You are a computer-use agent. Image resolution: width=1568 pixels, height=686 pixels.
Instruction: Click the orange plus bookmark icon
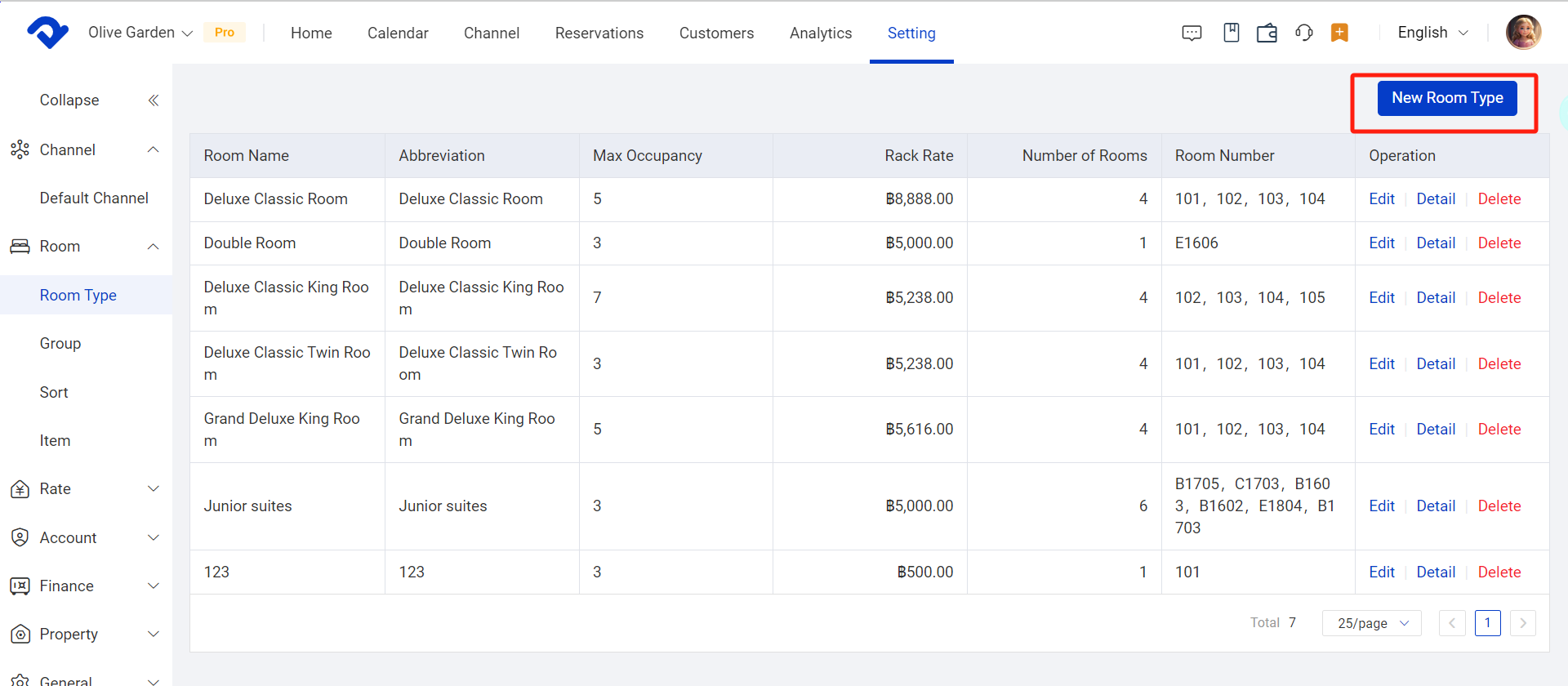click(1339, 33)
